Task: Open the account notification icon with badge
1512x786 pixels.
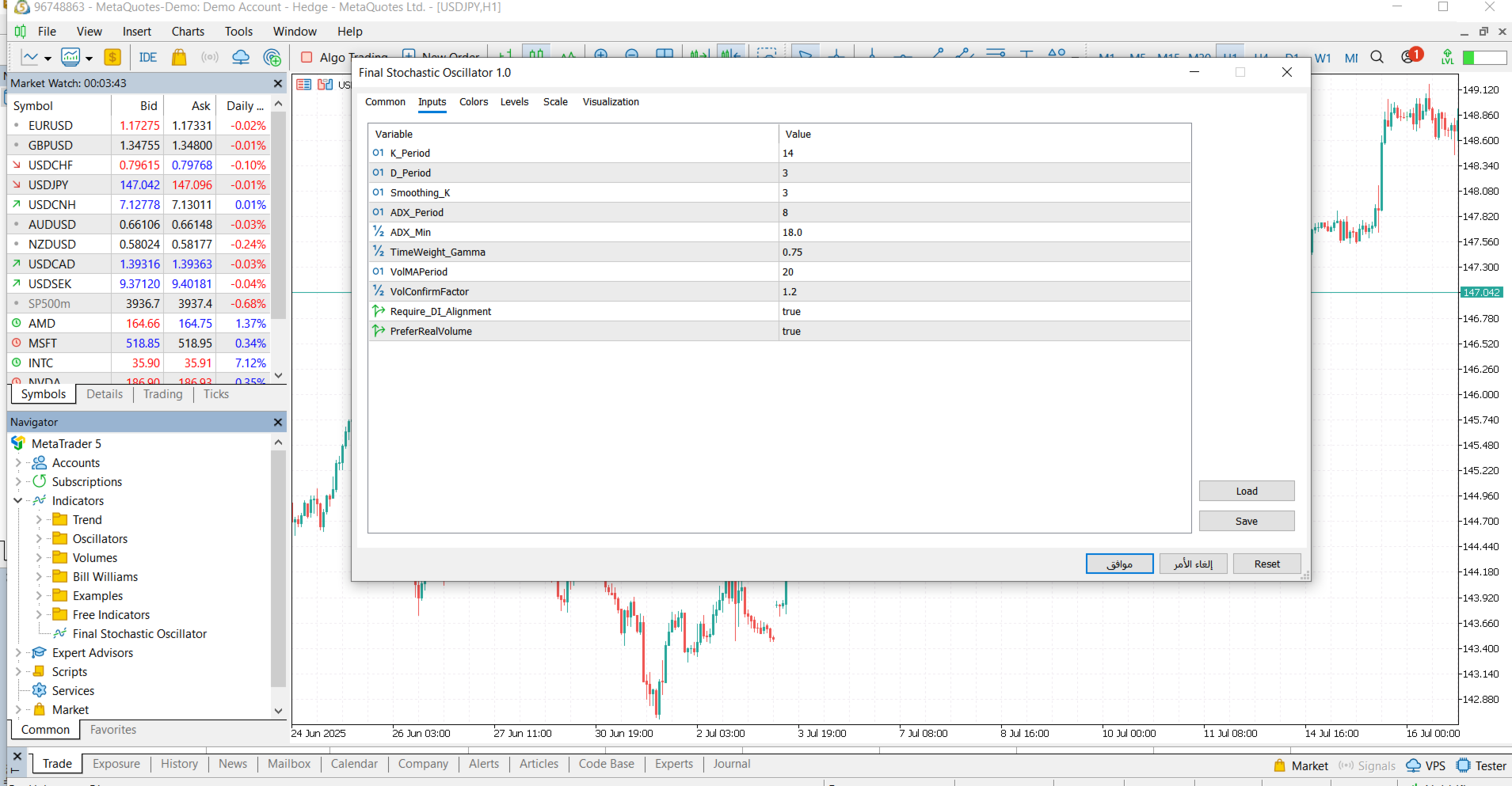Action: 1411,55
